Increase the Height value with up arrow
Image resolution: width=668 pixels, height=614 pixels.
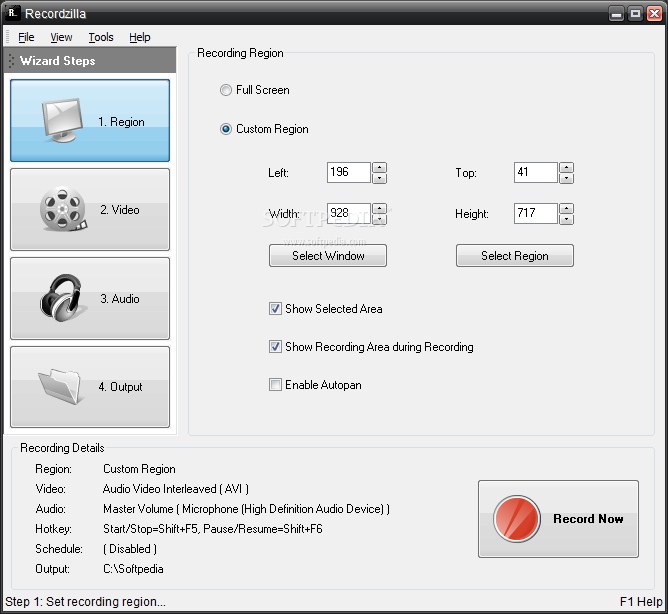[x=567, y=208]
